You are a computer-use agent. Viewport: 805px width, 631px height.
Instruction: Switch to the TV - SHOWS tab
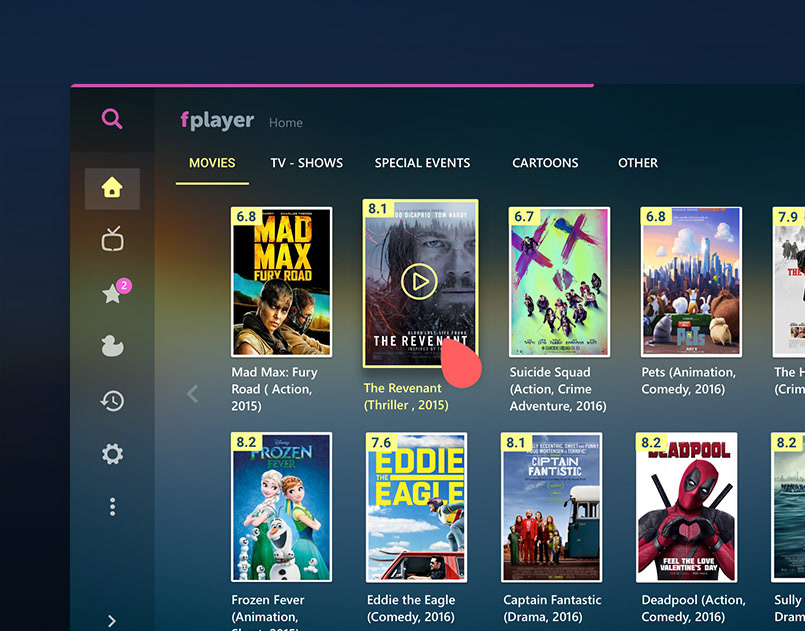306,163
